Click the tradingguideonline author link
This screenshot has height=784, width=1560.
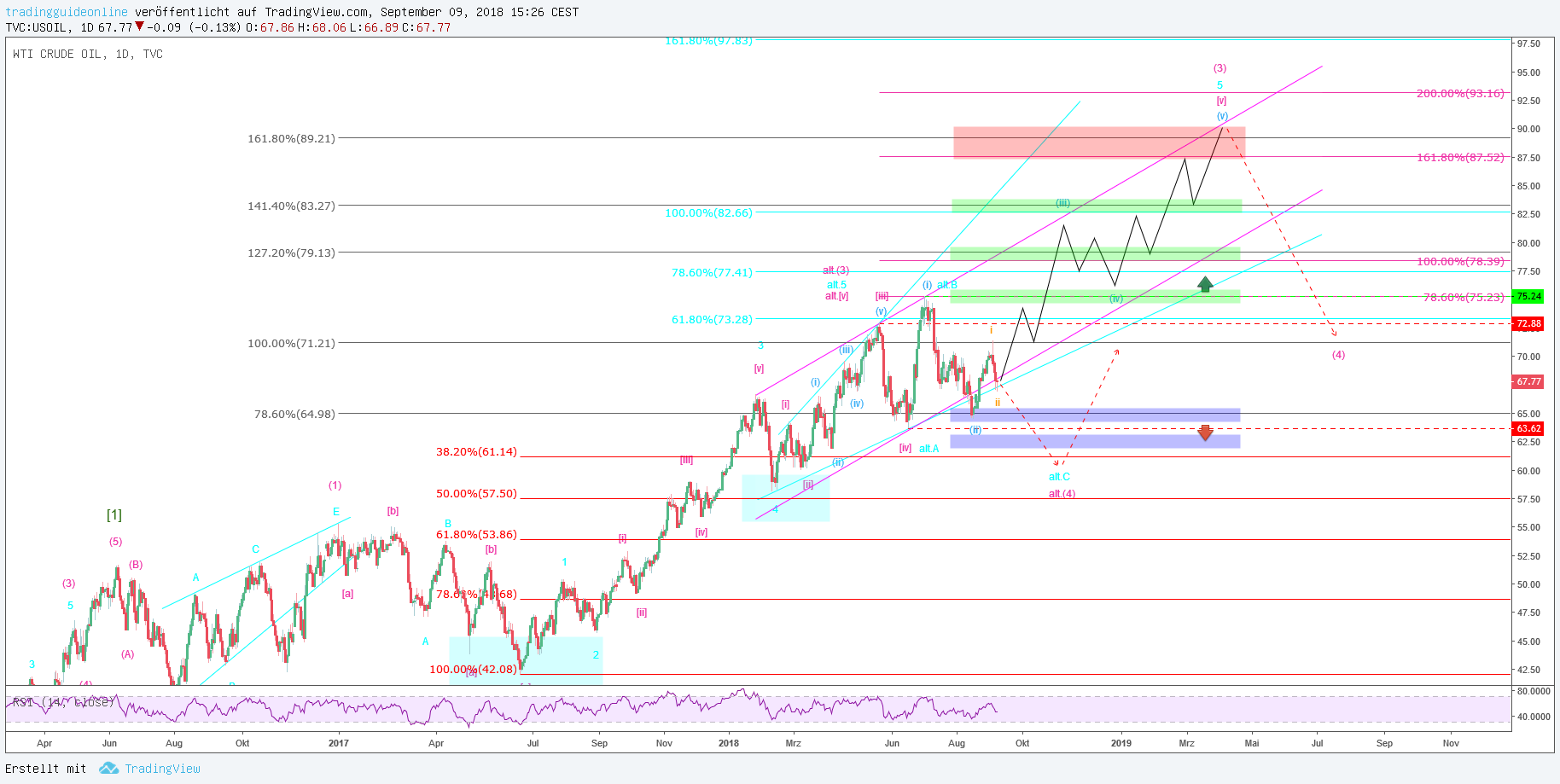[x=67, y=12]
